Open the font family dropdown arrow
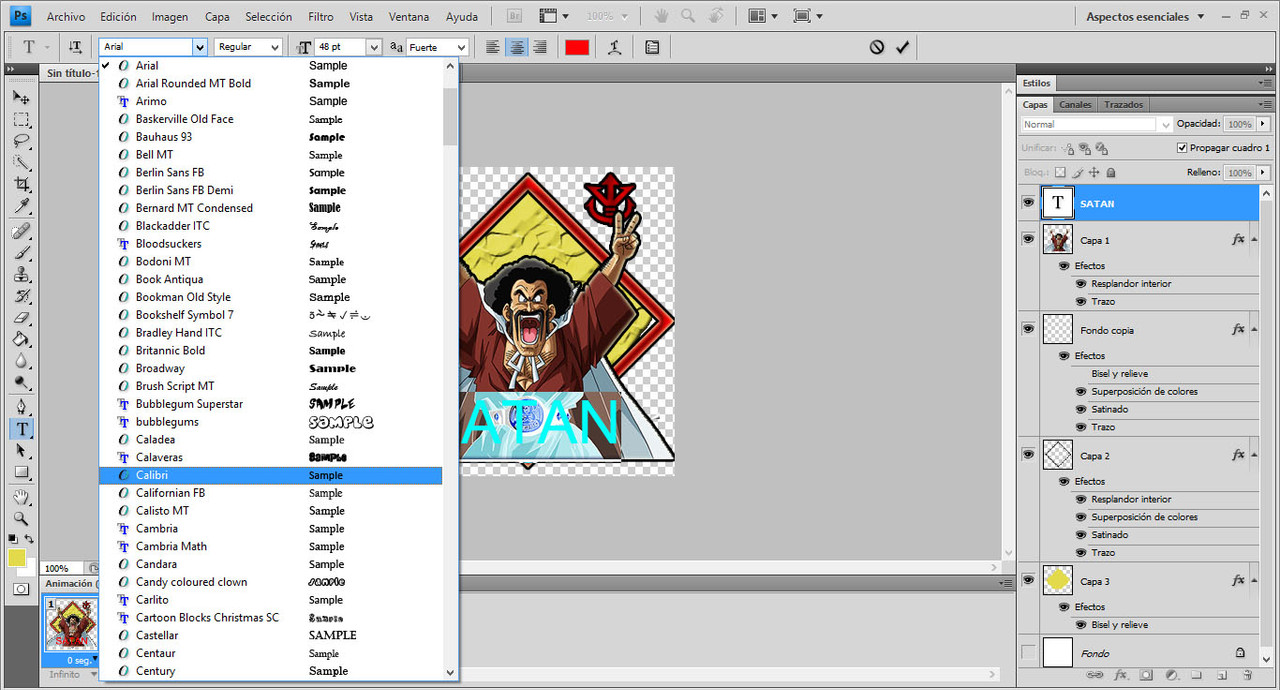1280x690 pixels. [199, 47]
